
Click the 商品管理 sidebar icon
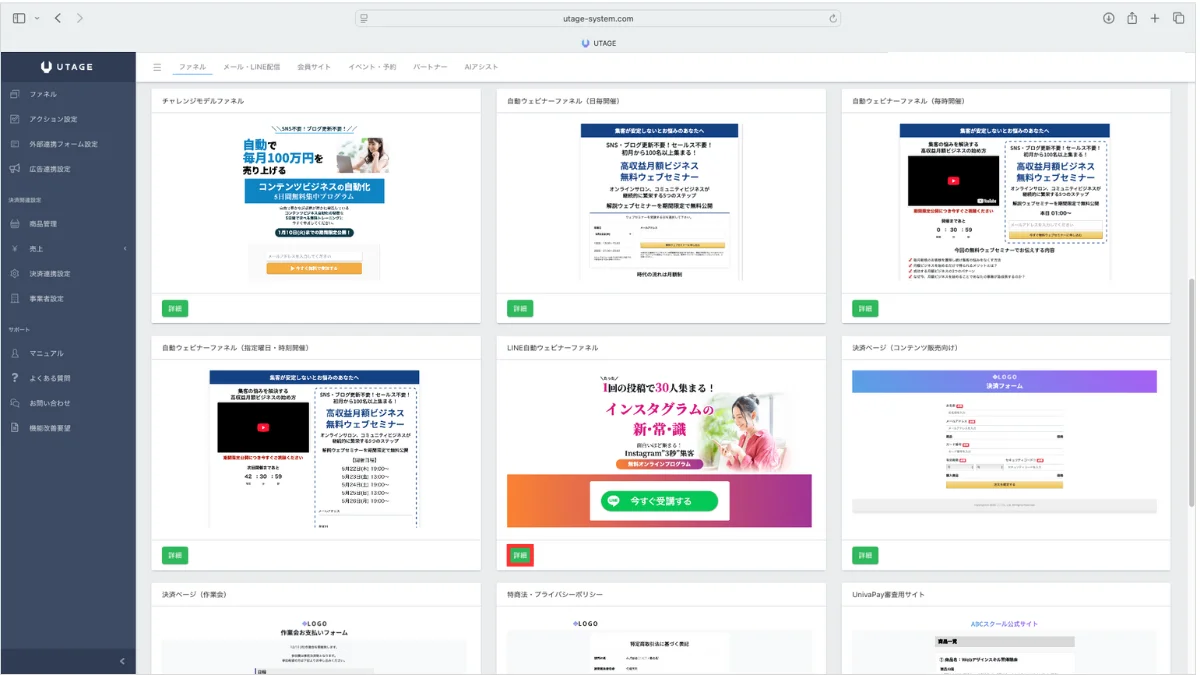tap(14, 224)
